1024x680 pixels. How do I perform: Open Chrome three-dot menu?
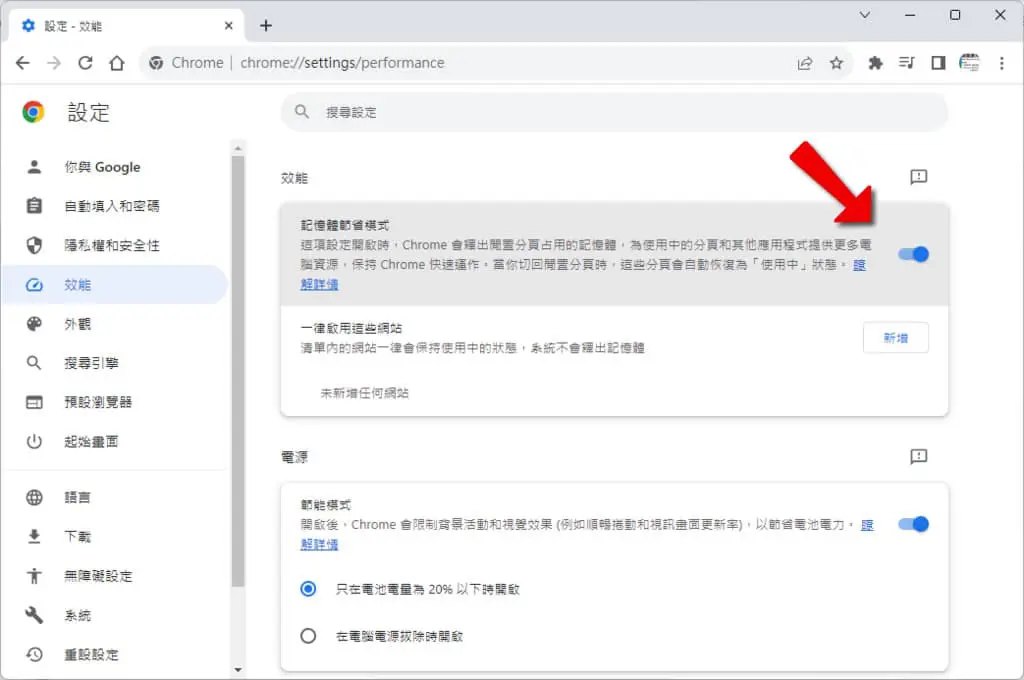1001,63
